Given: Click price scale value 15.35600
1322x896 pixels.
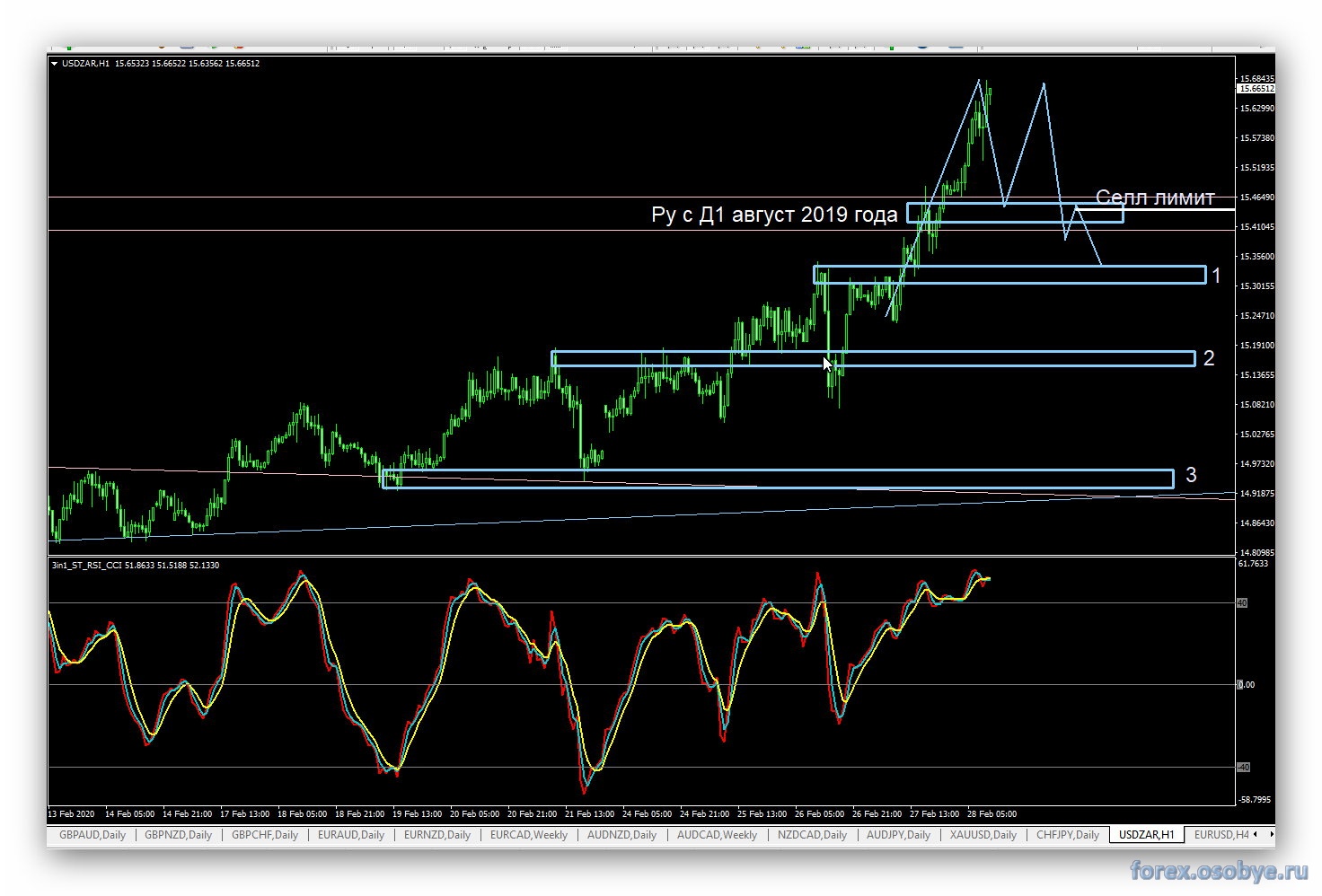Looking at the screenshot, I should pyautogui.click(x=1256, y=257).
